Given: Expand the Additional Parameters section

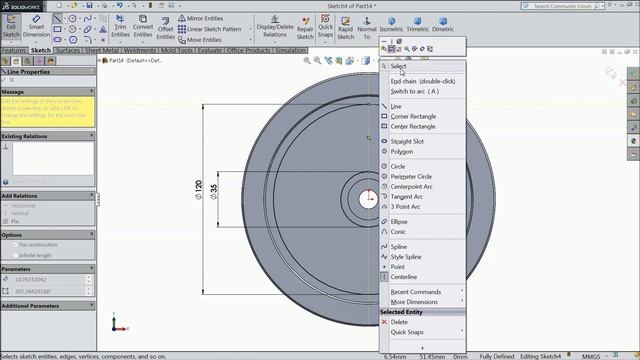Looking at the screenshot, I should [x=91, y=305].
